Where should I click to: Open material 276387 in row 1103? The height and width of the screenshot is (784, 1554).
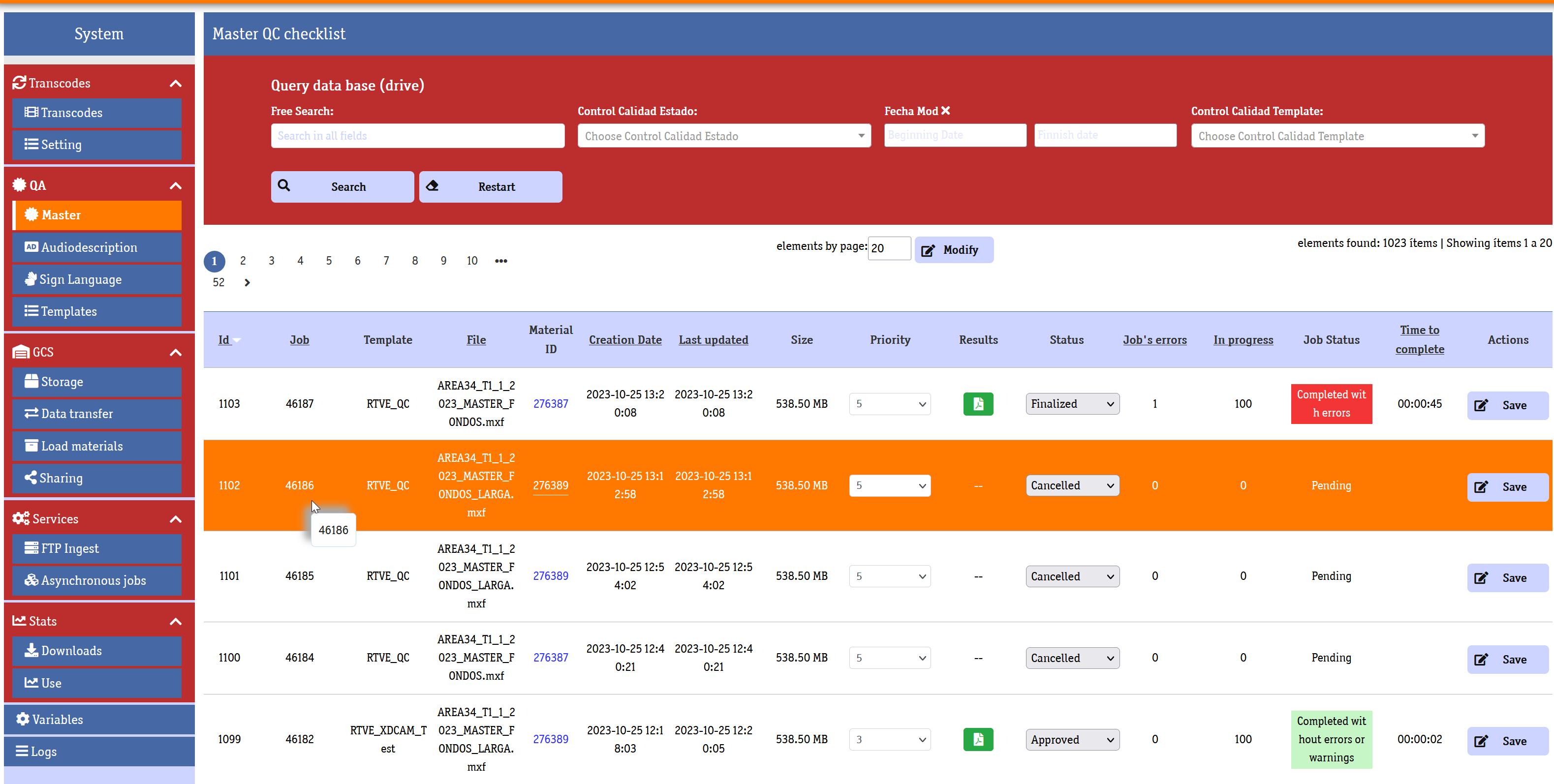[550, 404]
